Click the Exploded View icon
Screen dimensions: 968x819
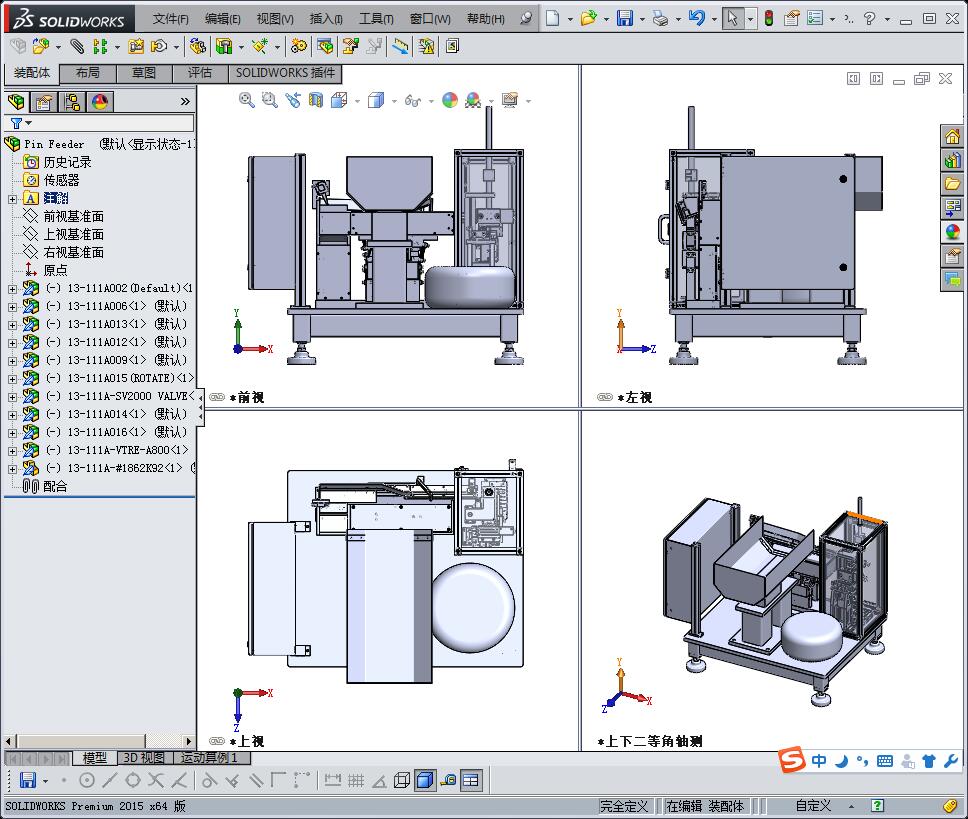point(351,46)
